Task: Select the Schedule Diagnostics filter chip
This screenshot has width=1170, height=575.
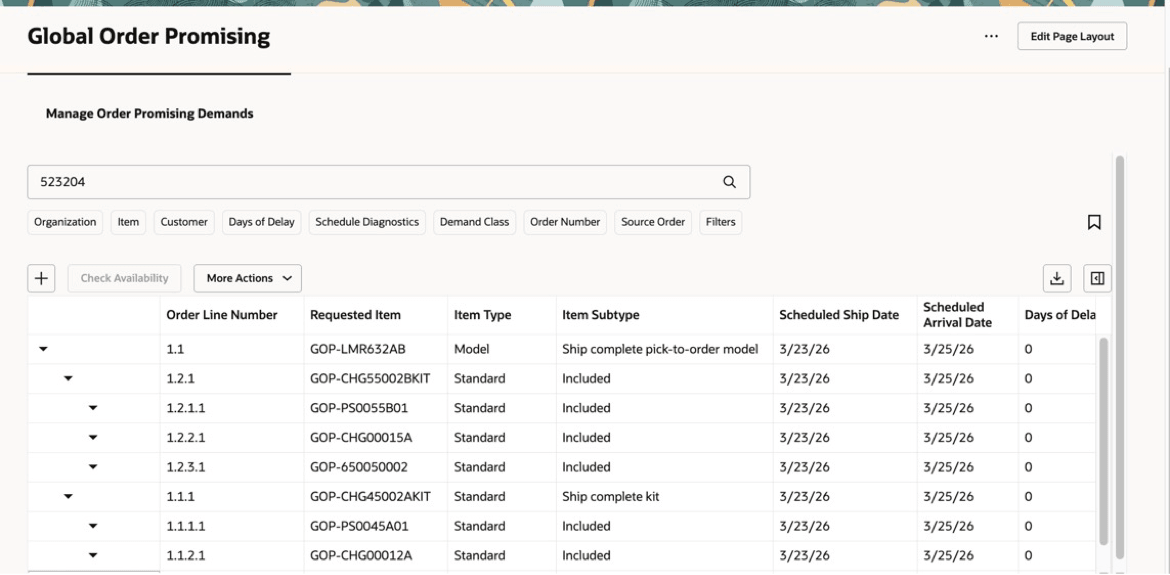Action: pyautogui.click(x=367, y=222)
